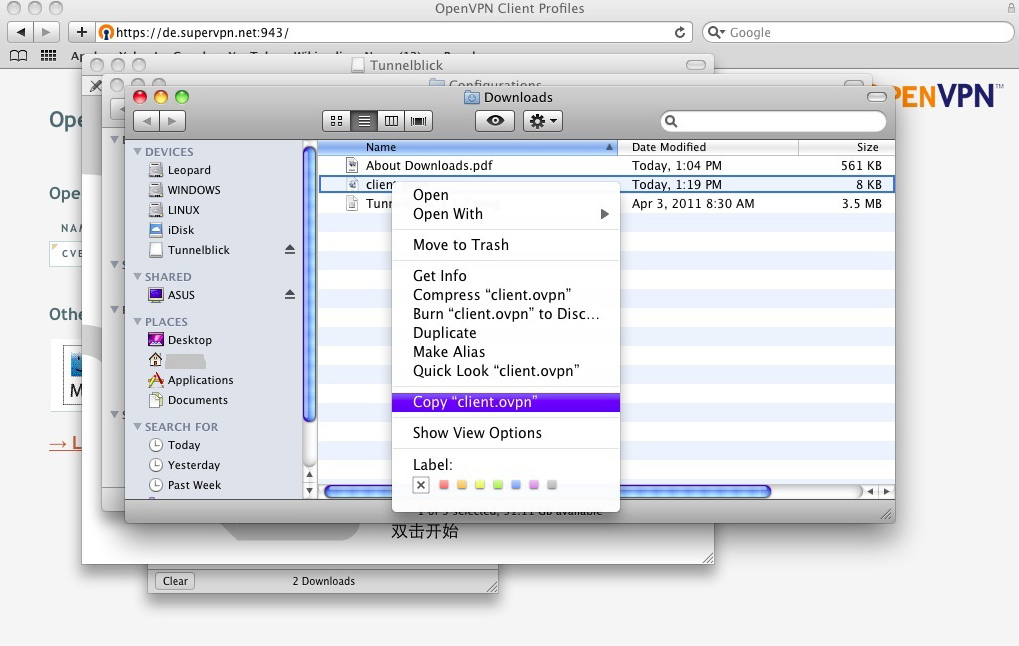
Task: Click the Quick Look eye button
Action: pos(495,121)
